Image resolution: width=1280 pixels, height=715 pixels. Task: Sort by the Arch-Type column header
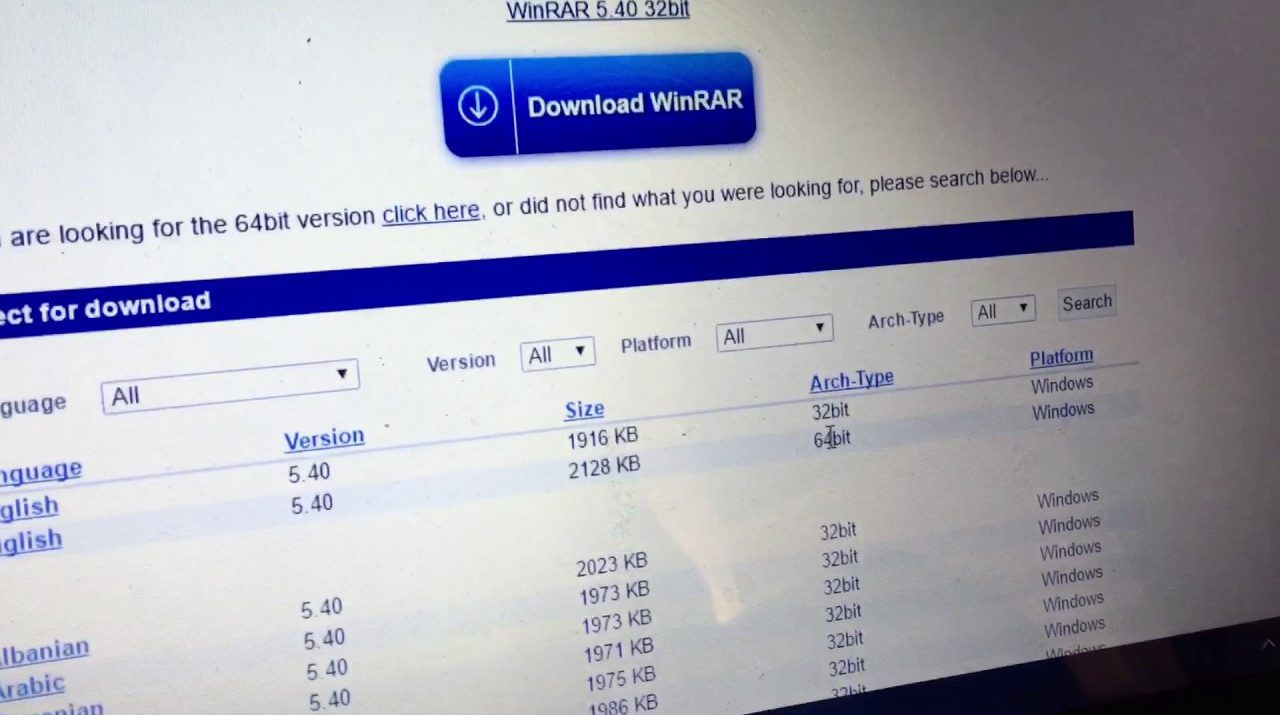[851, 380]
